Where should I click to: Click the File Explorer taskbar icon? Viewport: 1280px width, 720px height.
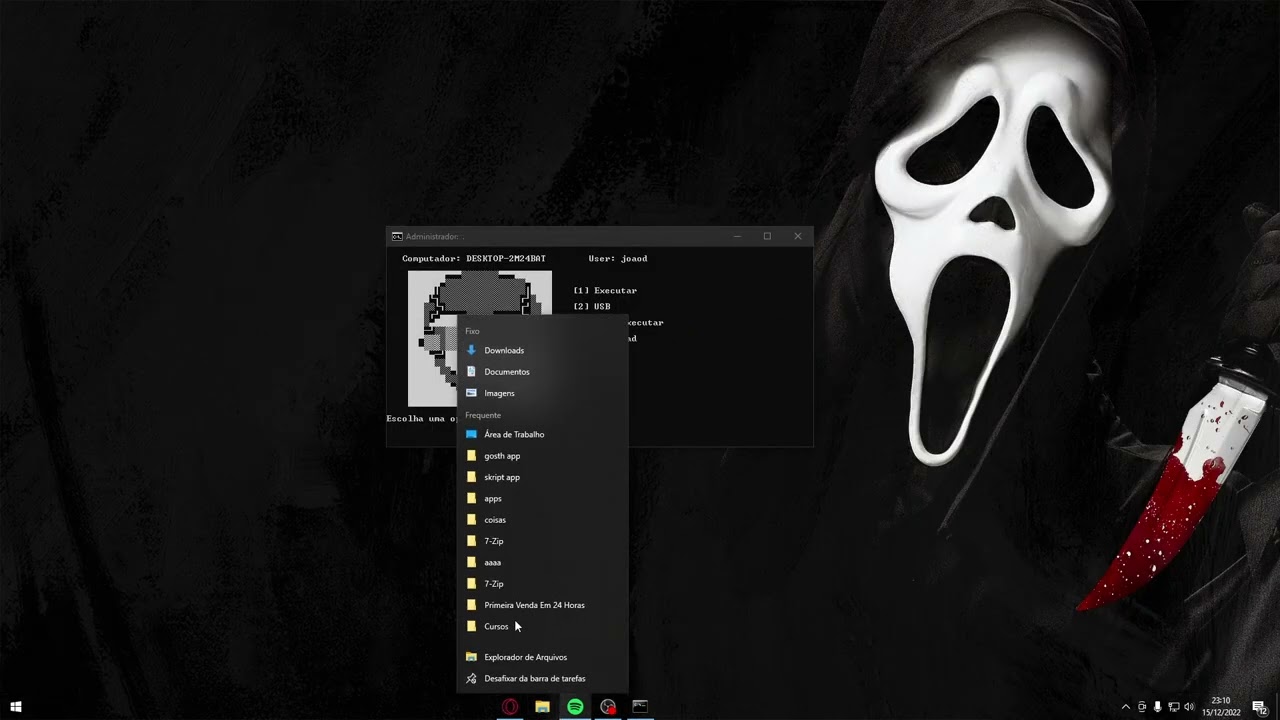coord(542,707)
